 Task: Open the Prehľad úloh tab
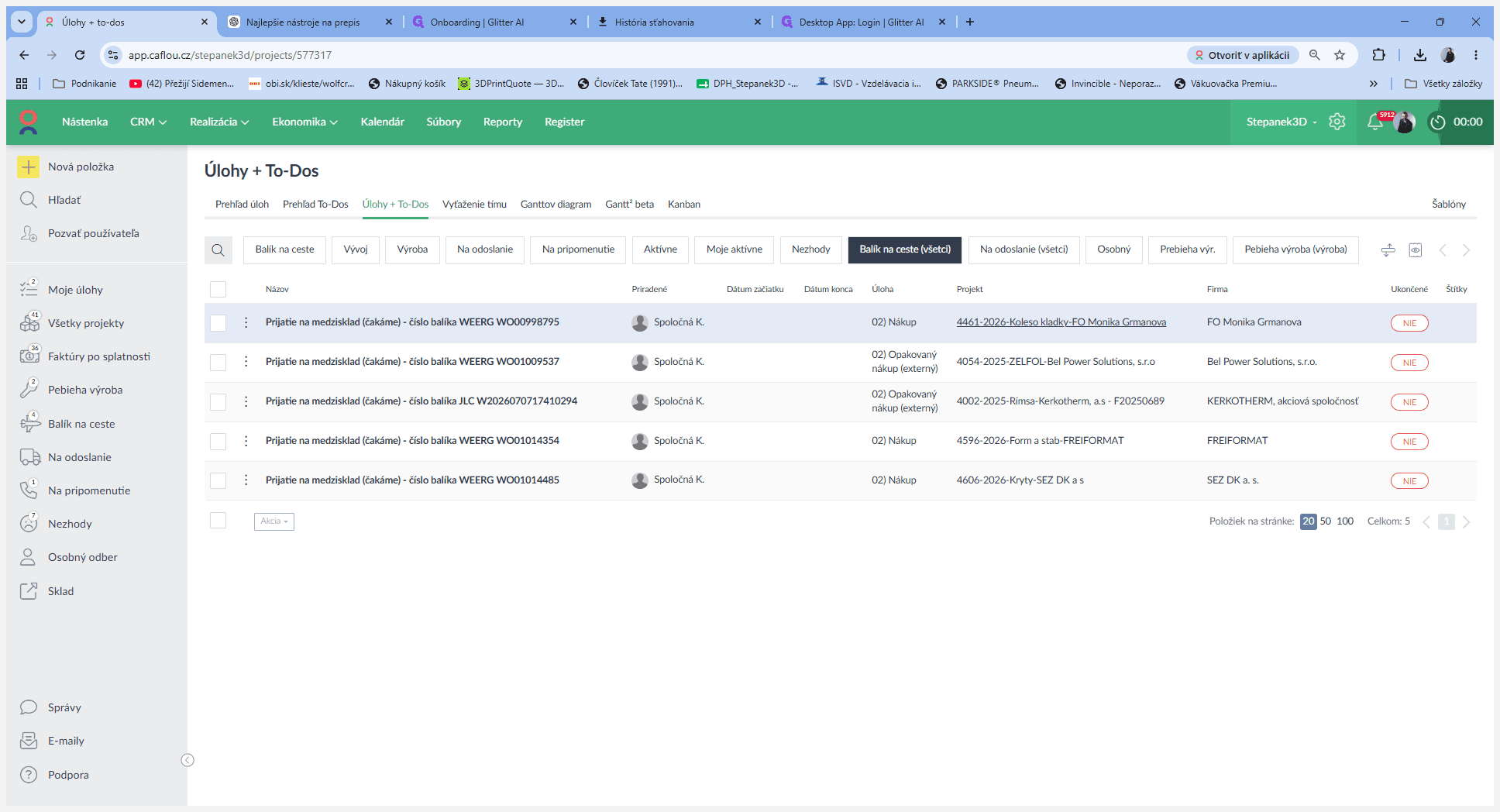242,205
